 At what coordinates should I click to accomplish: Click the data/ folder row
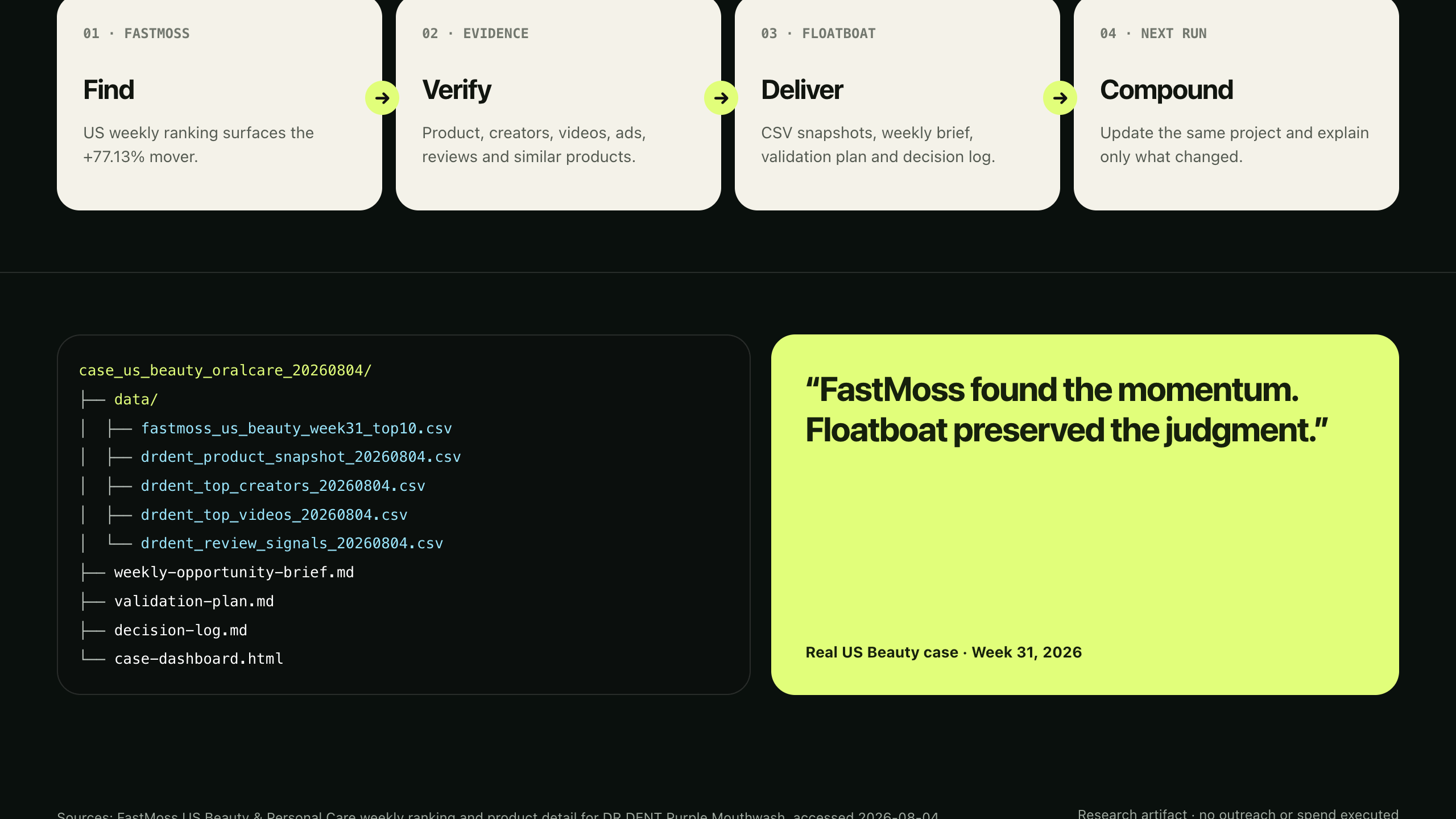tap(136, 399)
